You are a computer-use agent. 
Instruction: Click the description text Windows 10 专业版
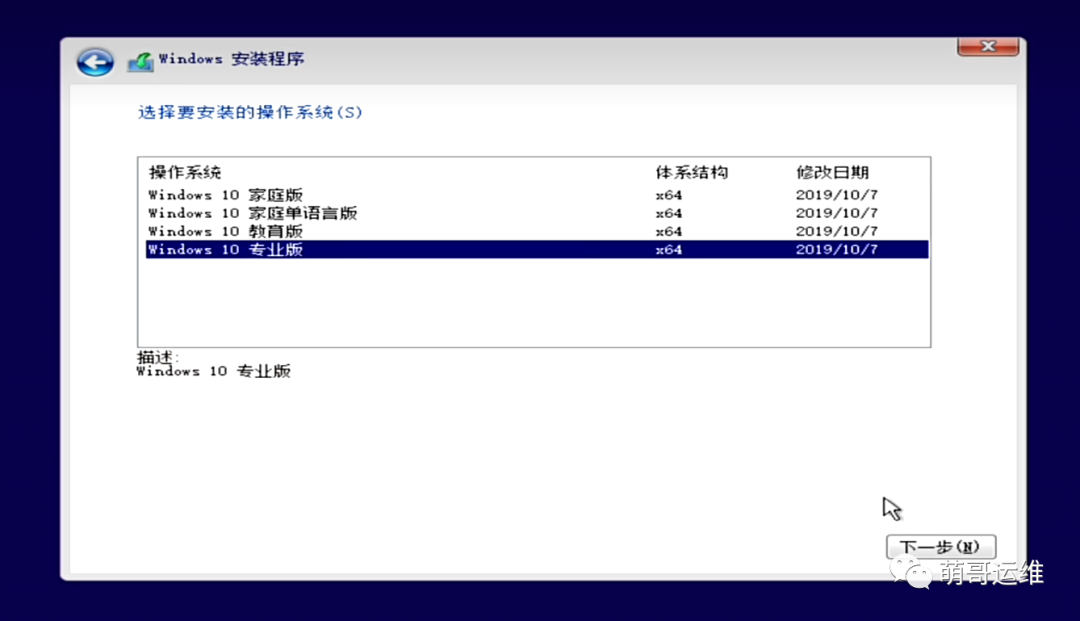(x=214, y=371)
